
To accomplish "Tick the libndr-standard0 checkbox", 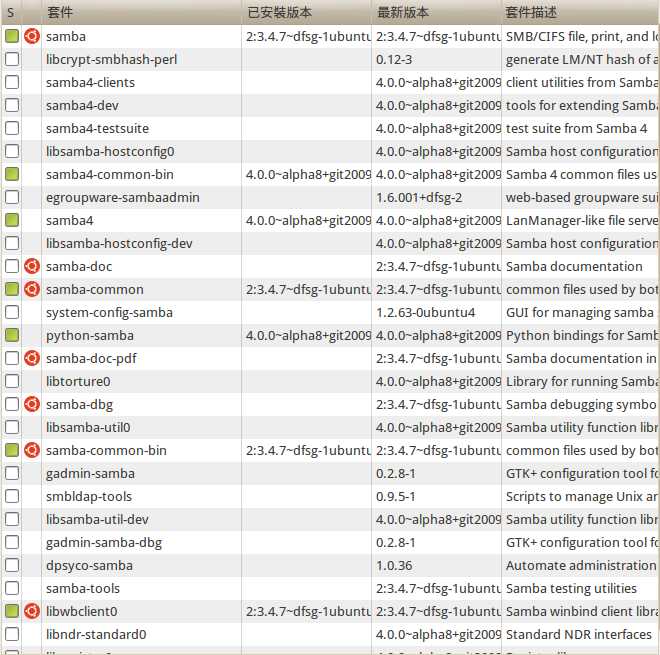I will coord(12,634).
